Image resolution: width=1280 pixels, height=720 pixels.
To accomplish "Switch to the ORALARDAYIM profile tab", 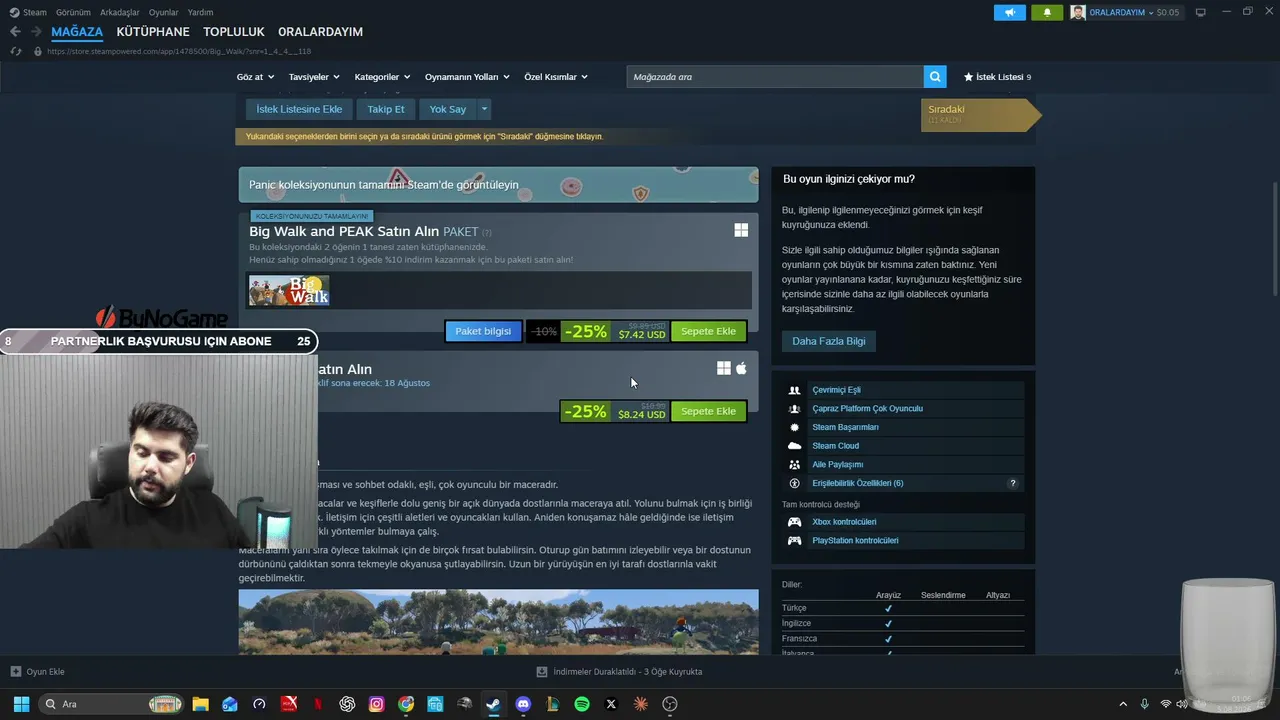I will (x=320, y=32).
